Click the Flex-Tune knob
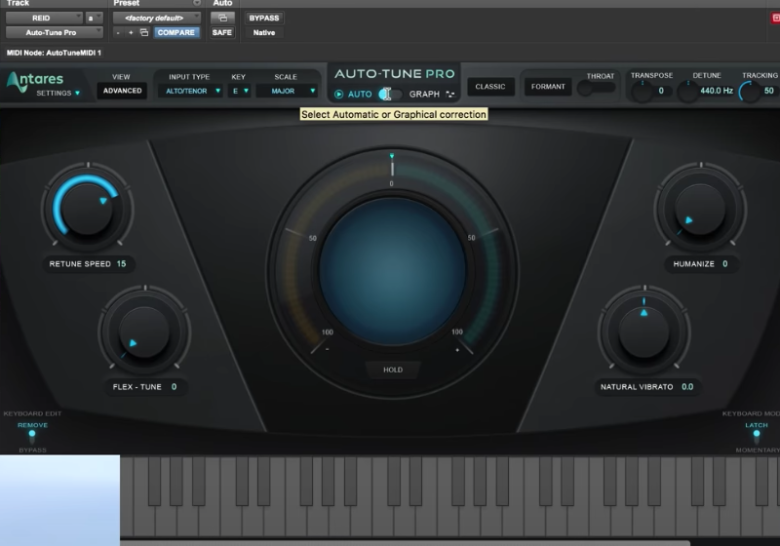 144,332
